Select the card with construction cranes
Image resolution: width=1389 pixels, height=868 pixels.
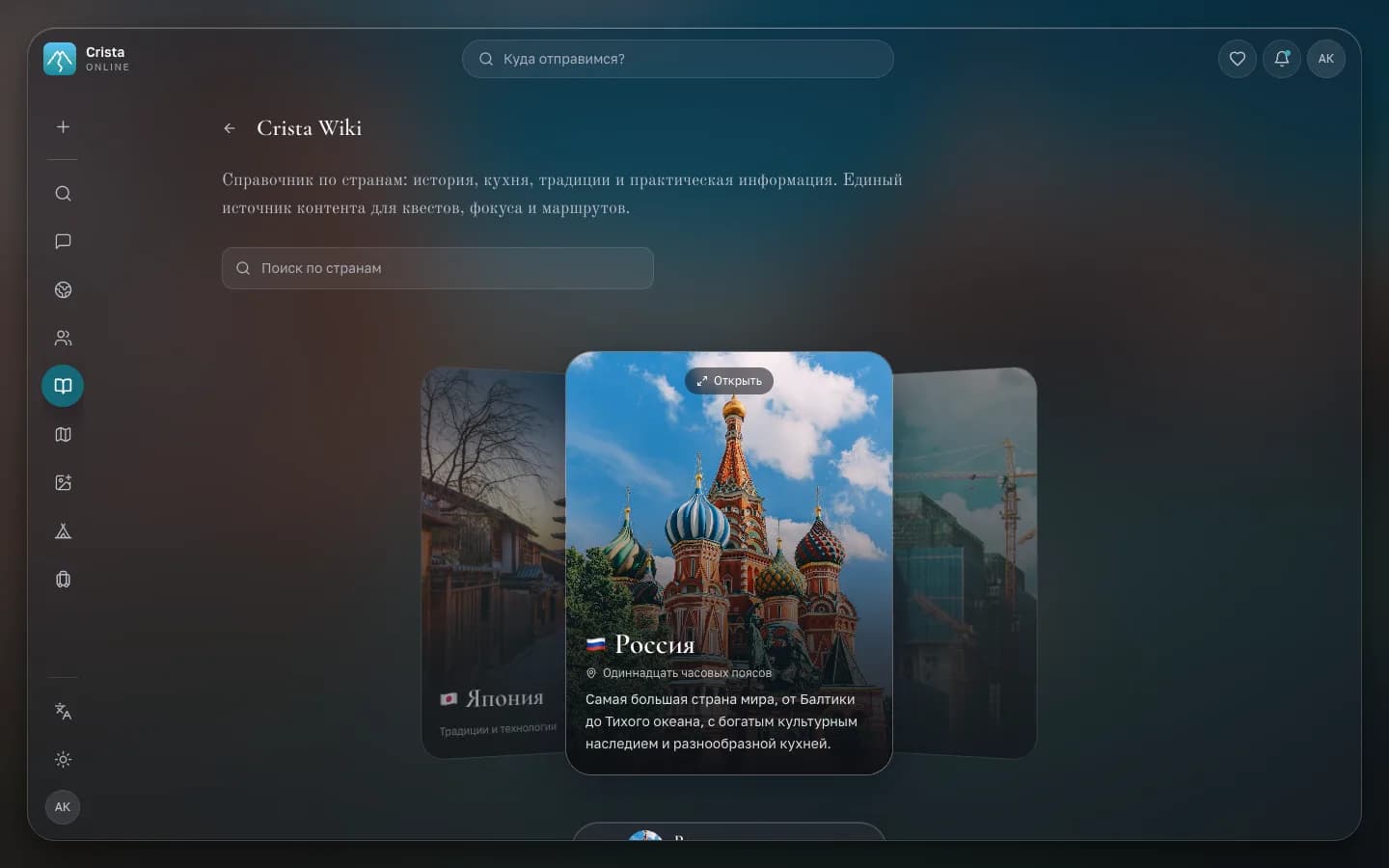(x=965, y=562)
